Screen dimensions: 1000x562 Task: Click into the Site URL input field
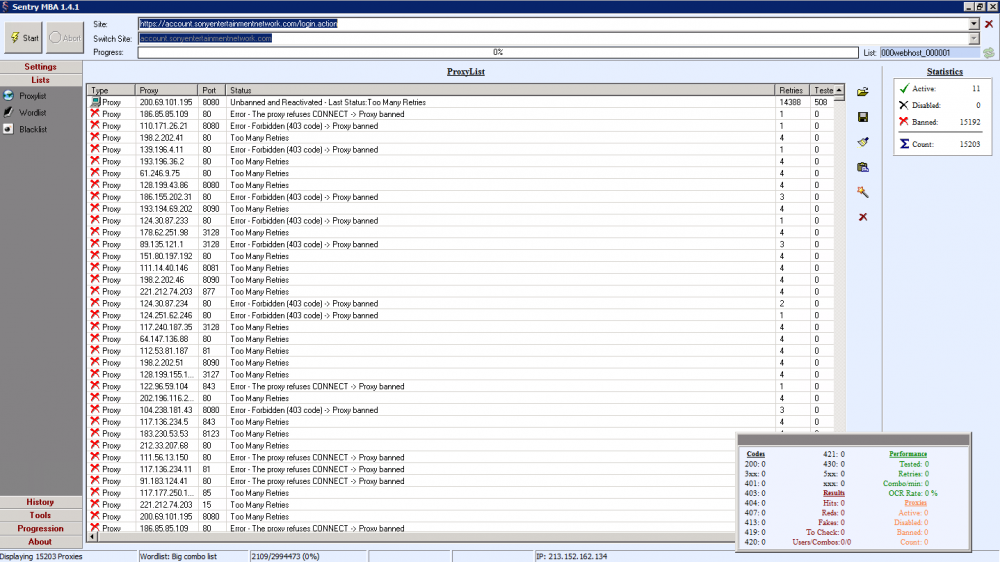pyautogui.click(x=553, y=24)
